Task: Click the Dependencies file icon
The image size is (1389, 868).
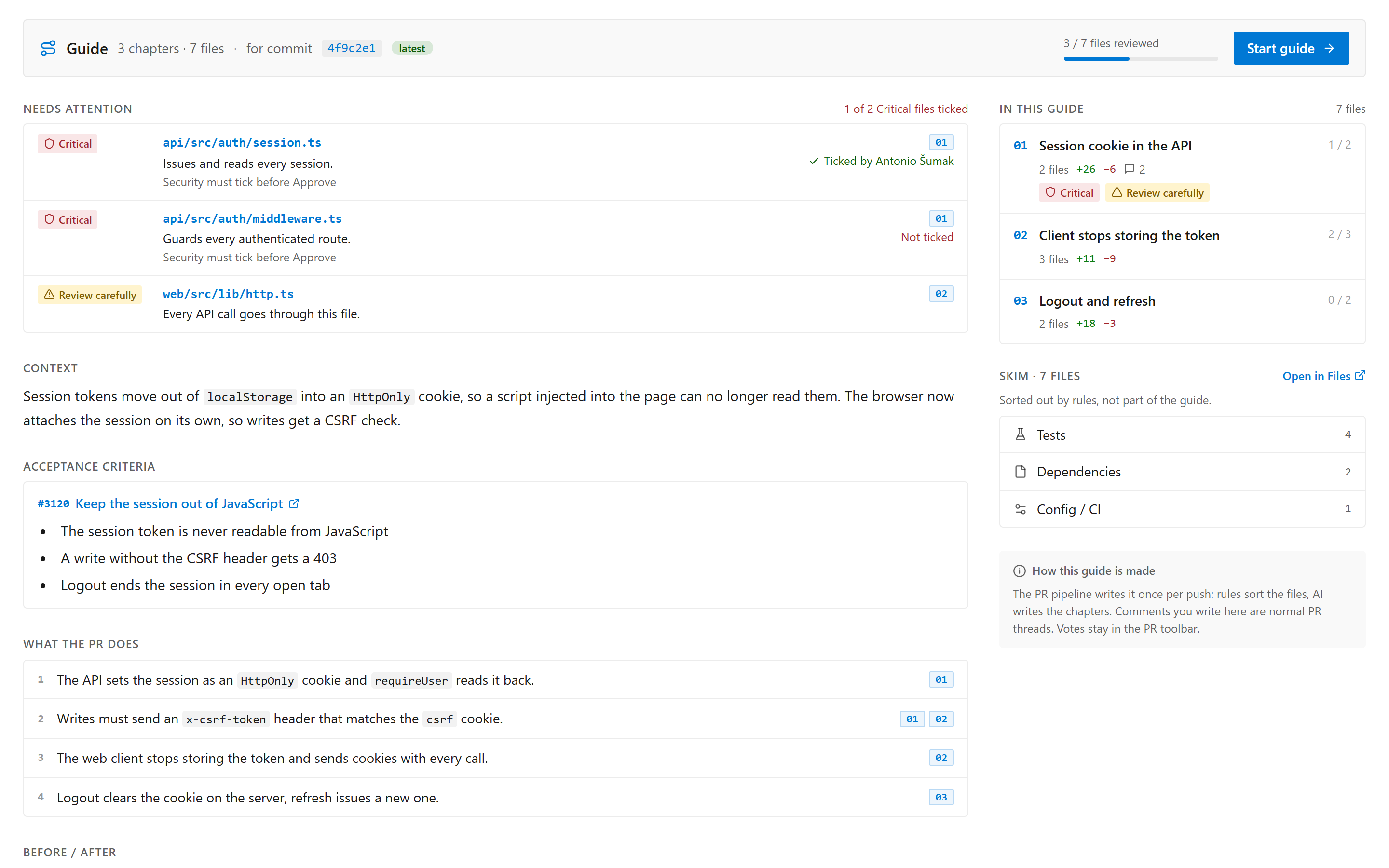Action: click(x=1020, y=471)
